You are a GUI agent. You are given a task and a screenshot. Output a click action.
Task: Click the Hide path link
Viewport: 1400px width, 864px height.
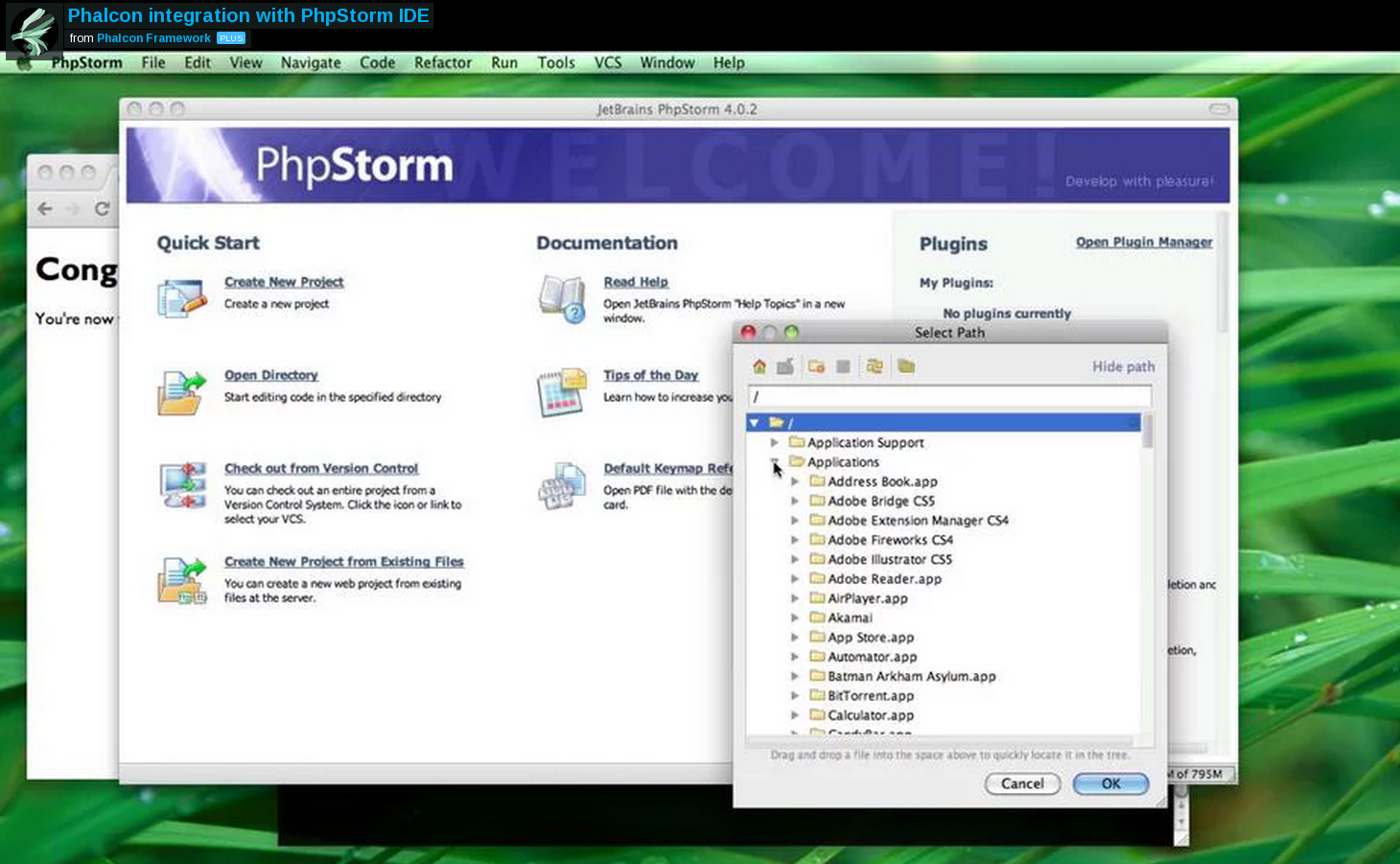[x=1123, y=365]
